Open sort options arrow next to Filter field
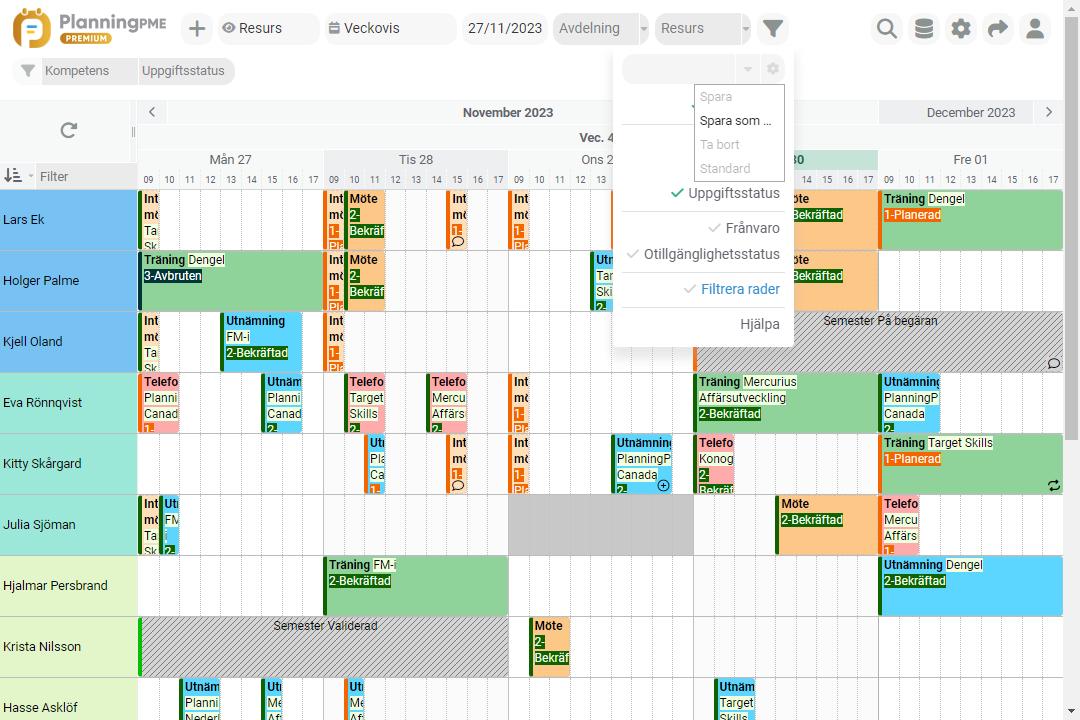The width and height of the screenshot is (1080, 720). [x=31, y=176]
